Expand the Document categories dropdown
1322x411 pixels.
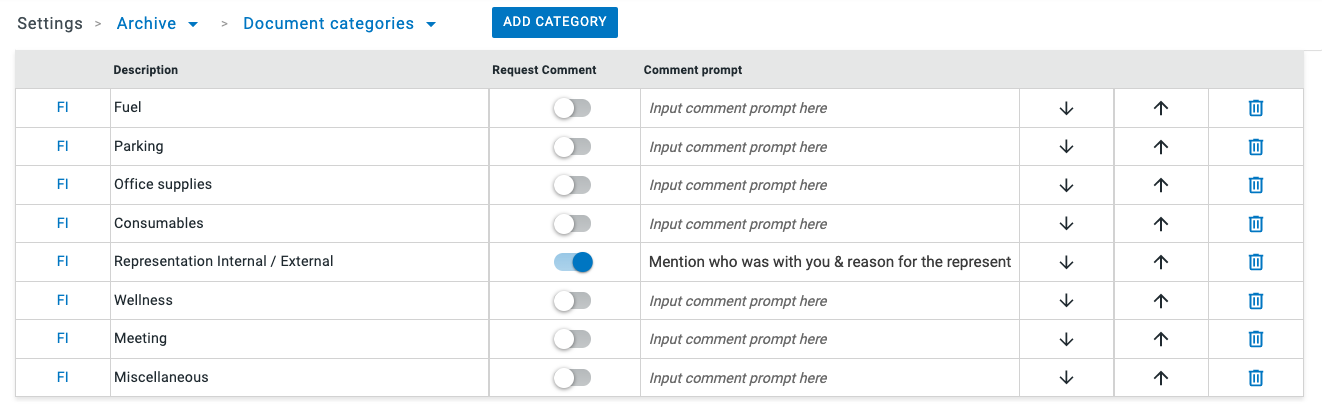click(339, 23)
